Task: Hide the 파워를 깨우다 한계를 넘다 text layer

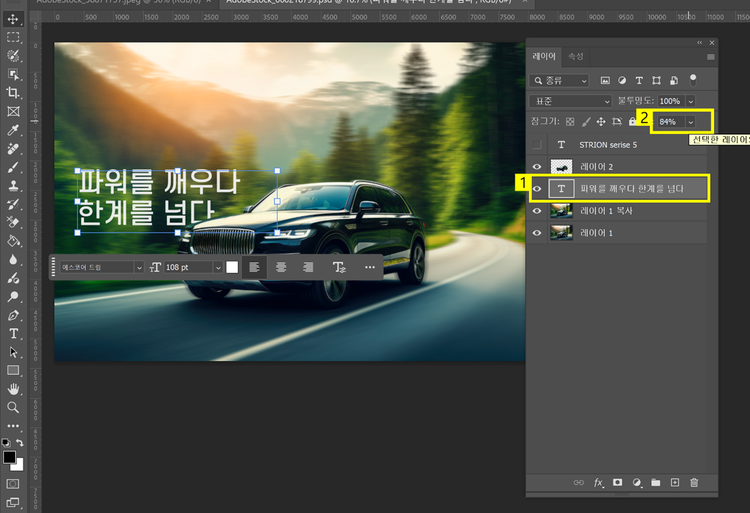Action: pos(537,189)
